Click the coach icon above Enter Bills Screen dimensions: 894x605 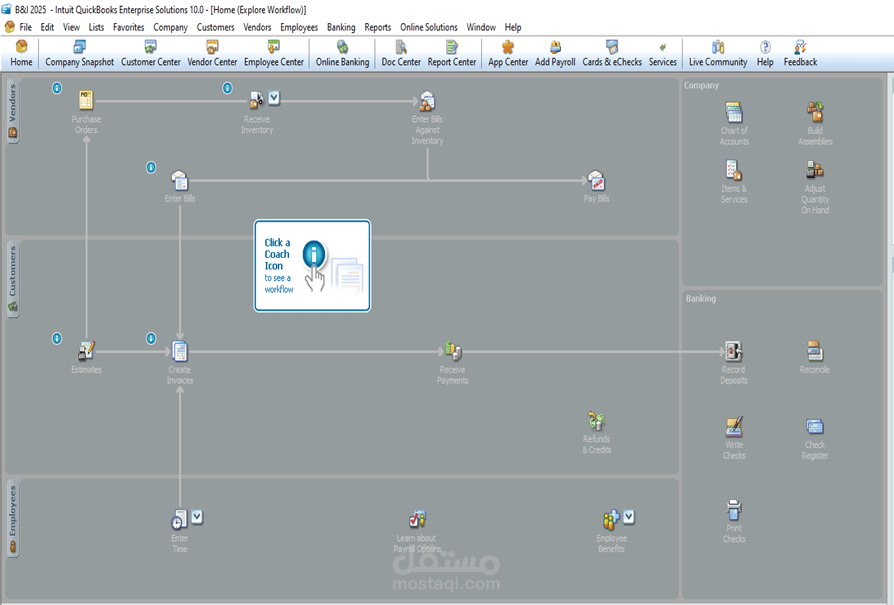pos(151,168)
